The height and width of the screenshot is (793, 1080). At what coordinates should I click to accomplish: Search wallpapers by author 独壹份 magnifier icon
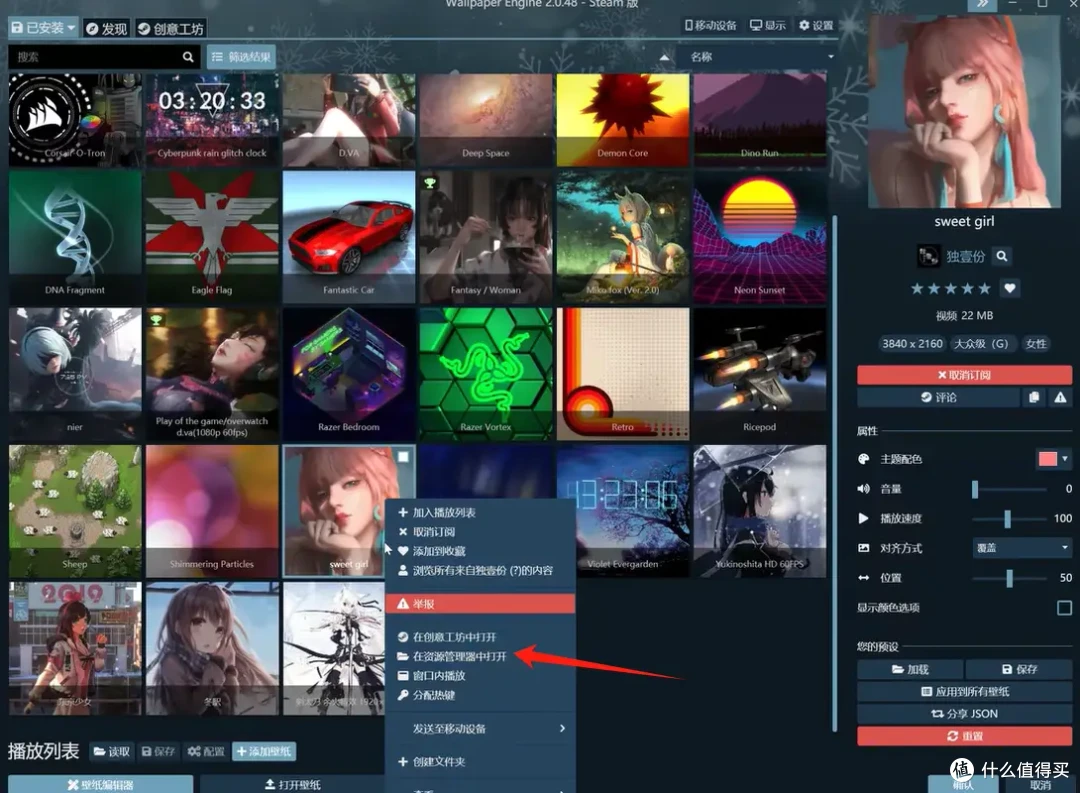pyautogui.click(x=1001, y=256)
